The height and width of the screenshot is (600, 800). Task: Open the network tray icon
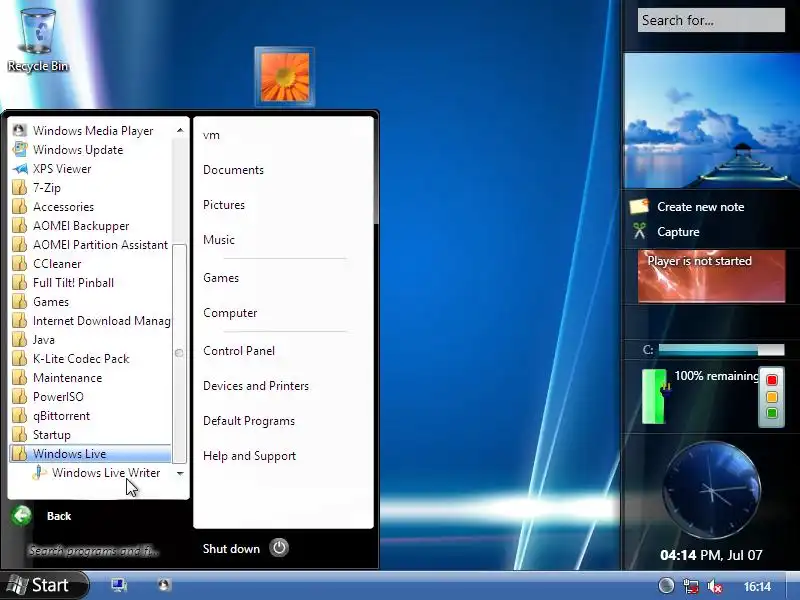691,586
